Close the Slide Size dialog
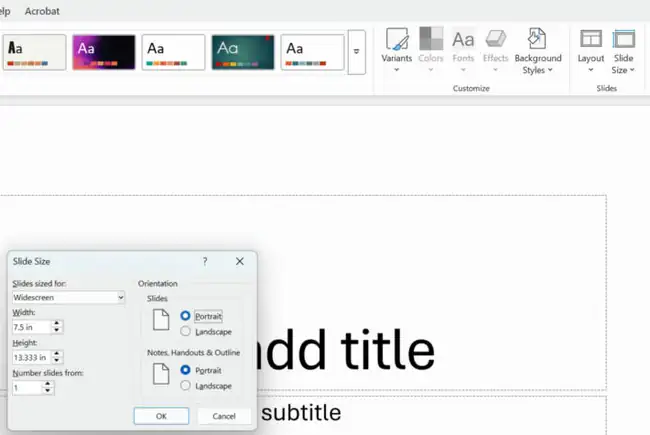The width and height of the screenshot is (650, 435). coord(240,261)
